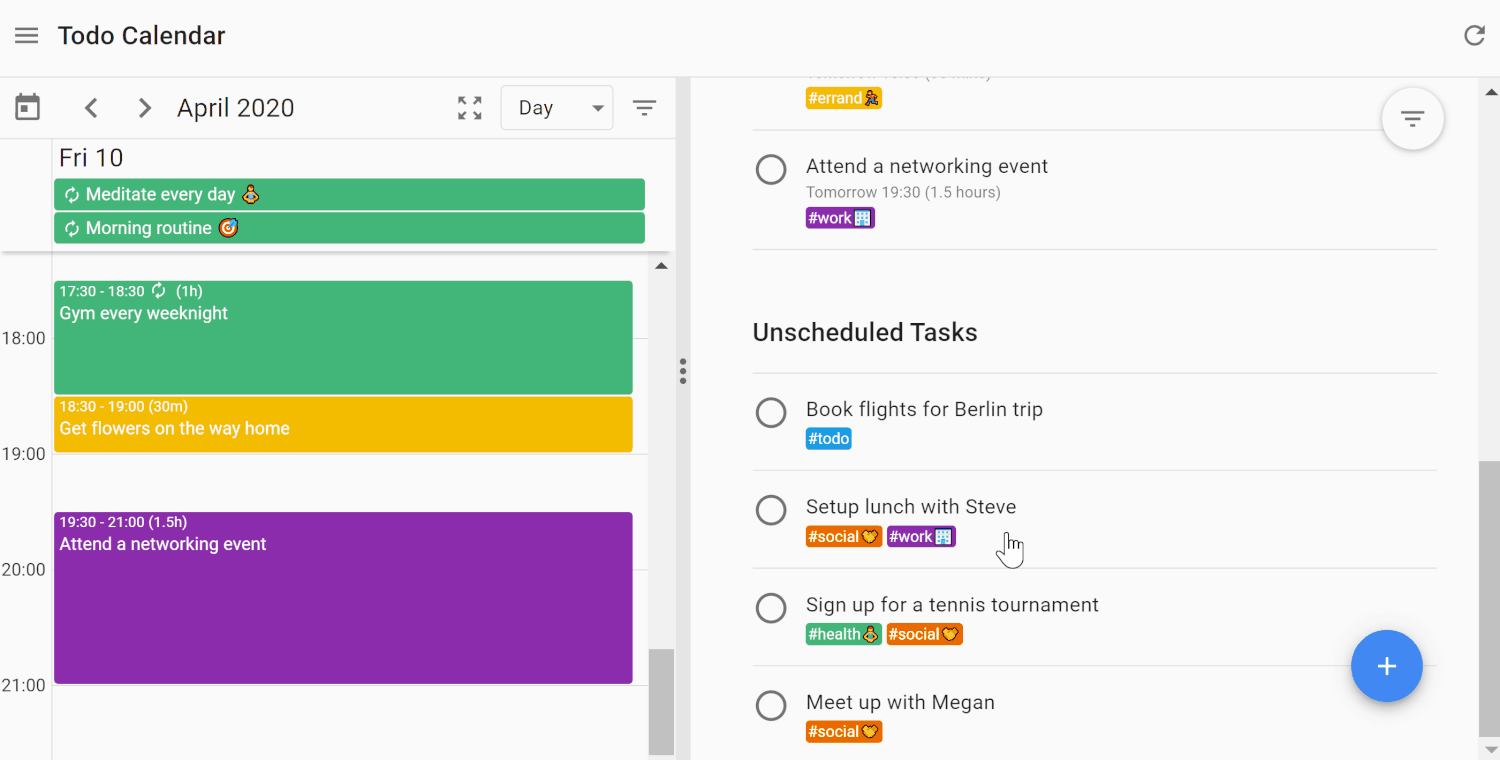Open the Meditate every day event
The image size is (1500, 760).
click(x=349, y=194)
